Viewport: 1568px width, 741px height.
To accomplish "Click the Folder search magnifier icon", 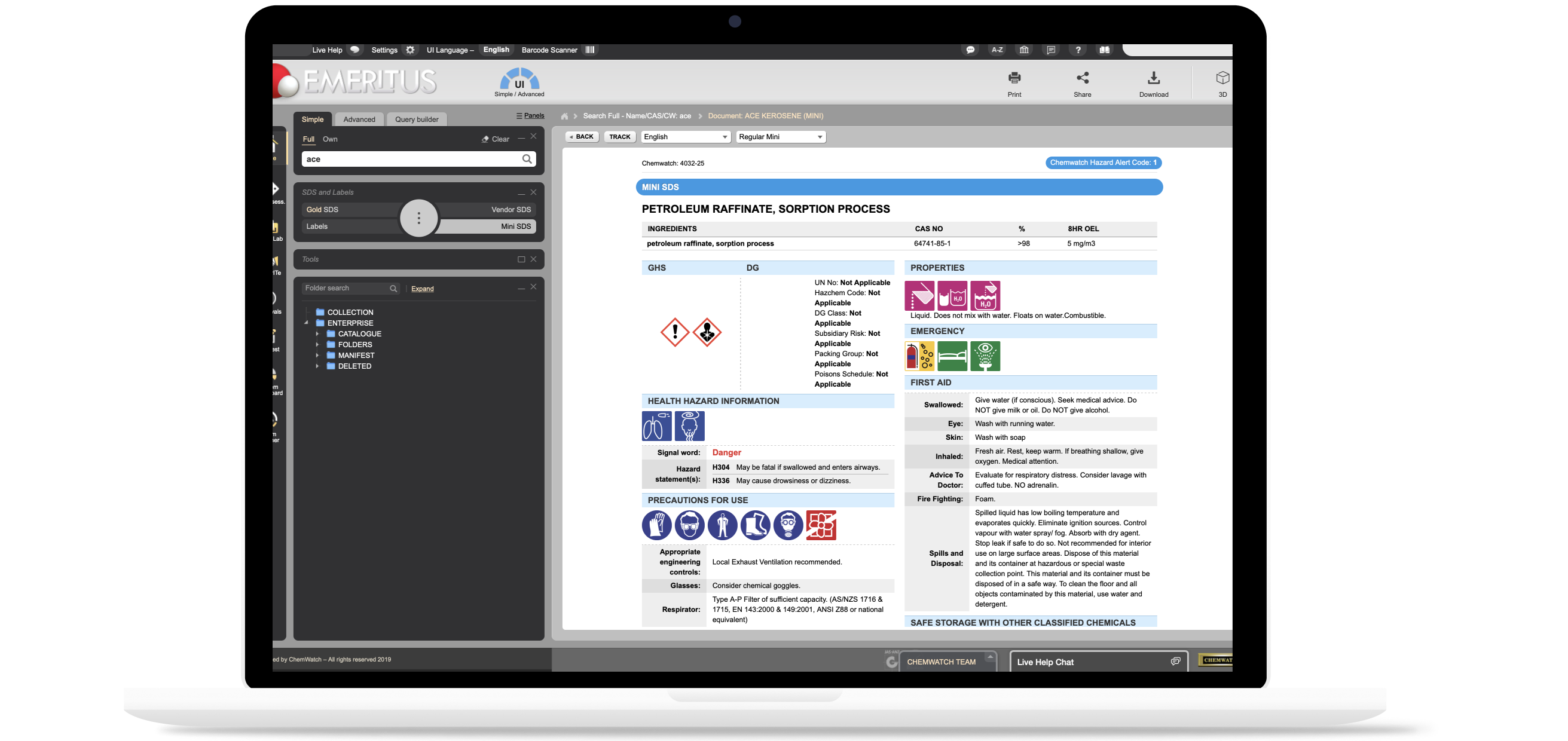I will 393,289.
